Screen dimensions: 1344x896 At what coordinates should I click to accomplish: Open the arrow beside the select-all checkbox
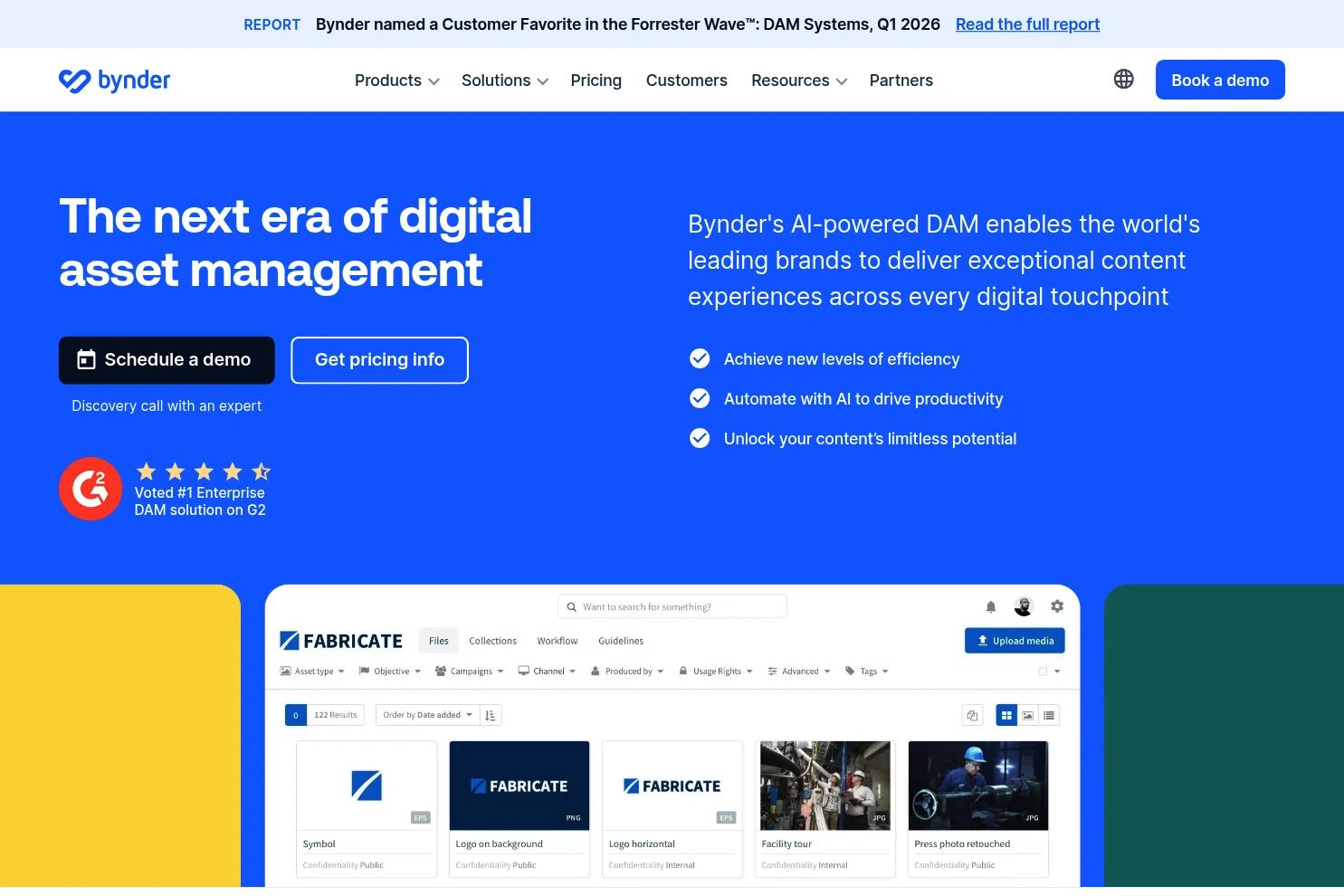pyautogui.click(x=1057, y=672)
